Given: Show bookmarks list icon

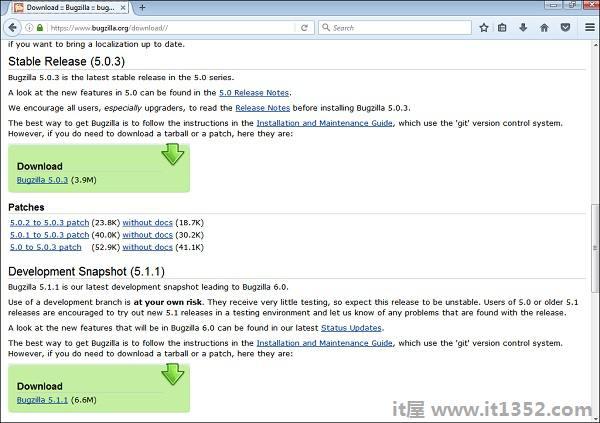Looking at the screenshot, I should coord(502,28).
